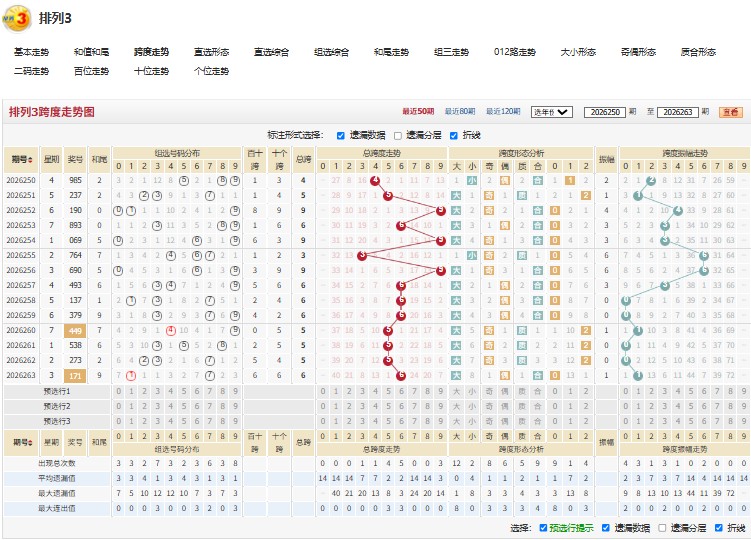Click the red ball for issue 2026250
The width and height of the screenshot is (751, 540).
tap(375, 181)
